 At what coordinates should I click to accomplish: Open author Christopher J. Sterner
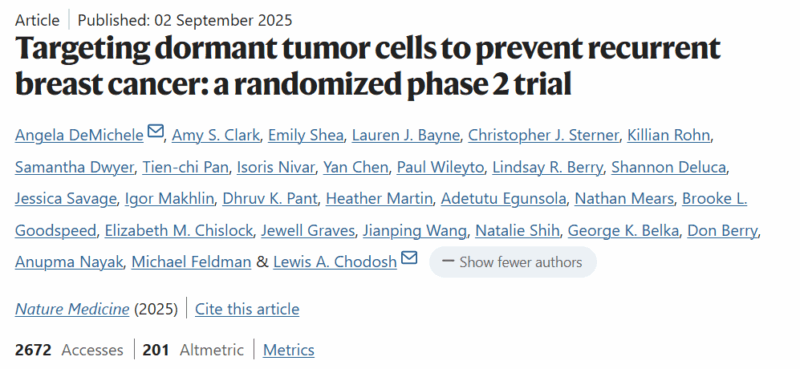point(543,136)
